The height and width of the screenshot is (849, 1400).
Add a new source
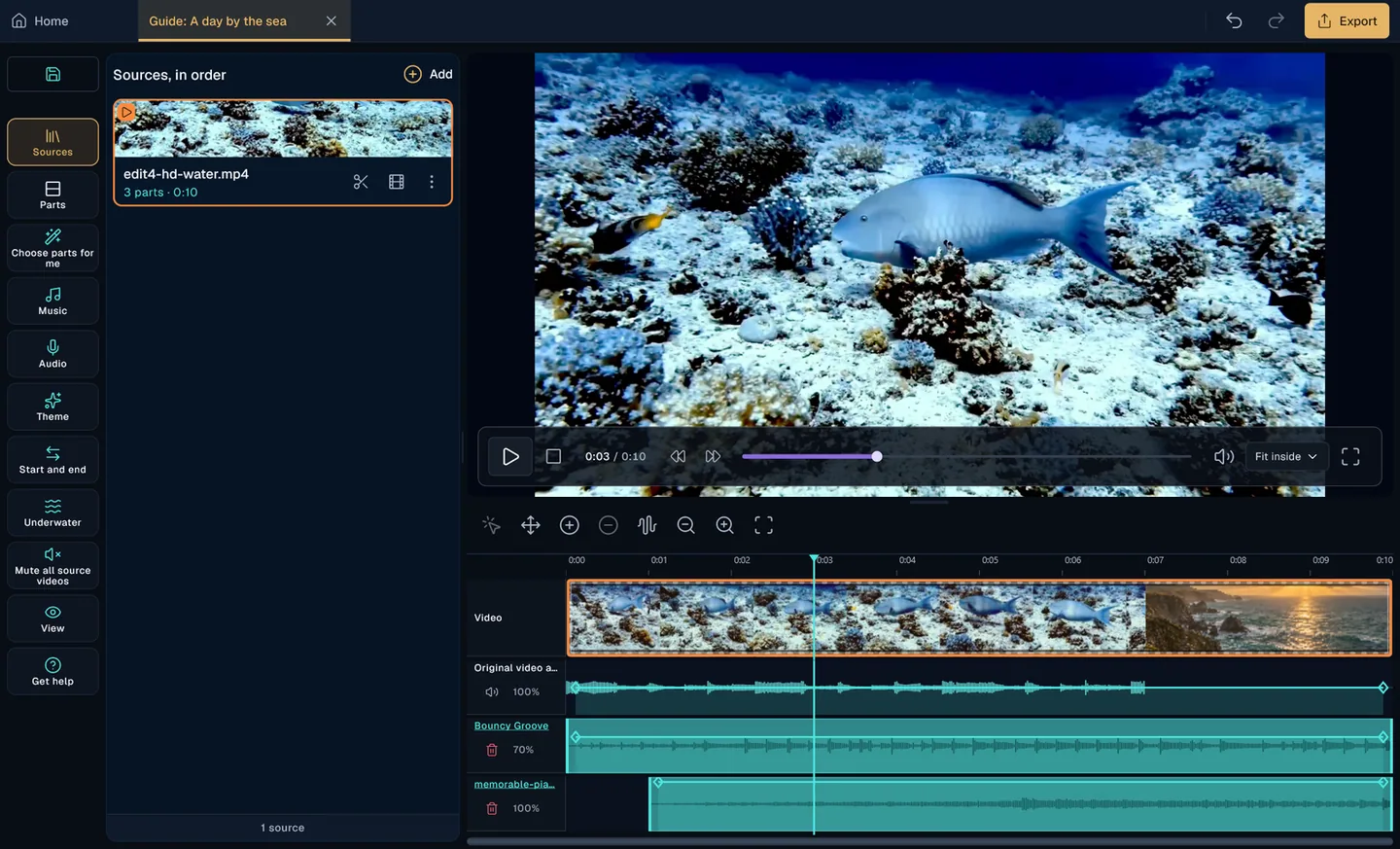point(429,74)
